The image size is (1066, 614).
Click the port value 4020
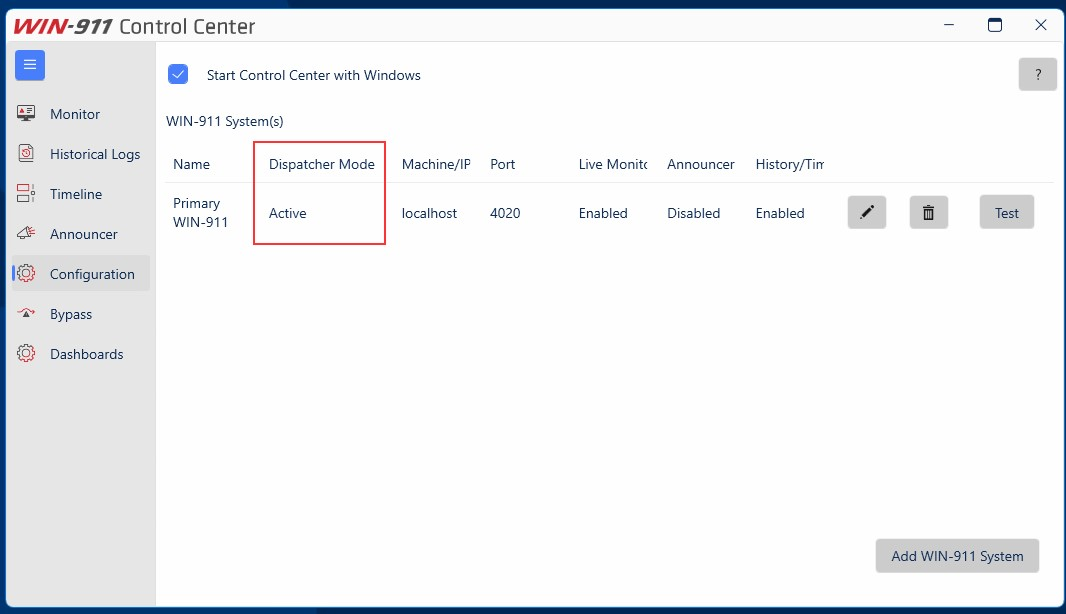(505, 213)
